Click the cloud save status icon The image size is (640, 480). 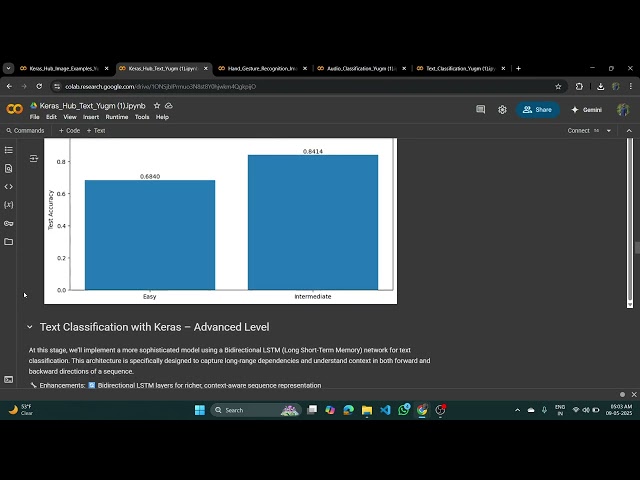pos(169,106)
